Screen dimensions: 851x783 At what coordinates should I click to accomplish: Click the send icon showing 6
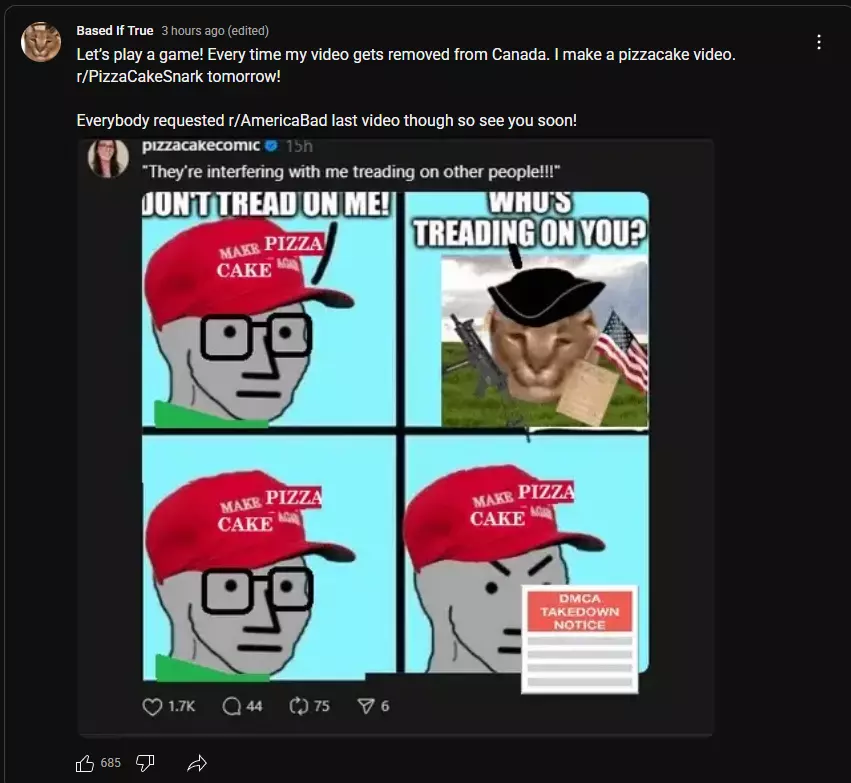(366, 706)
